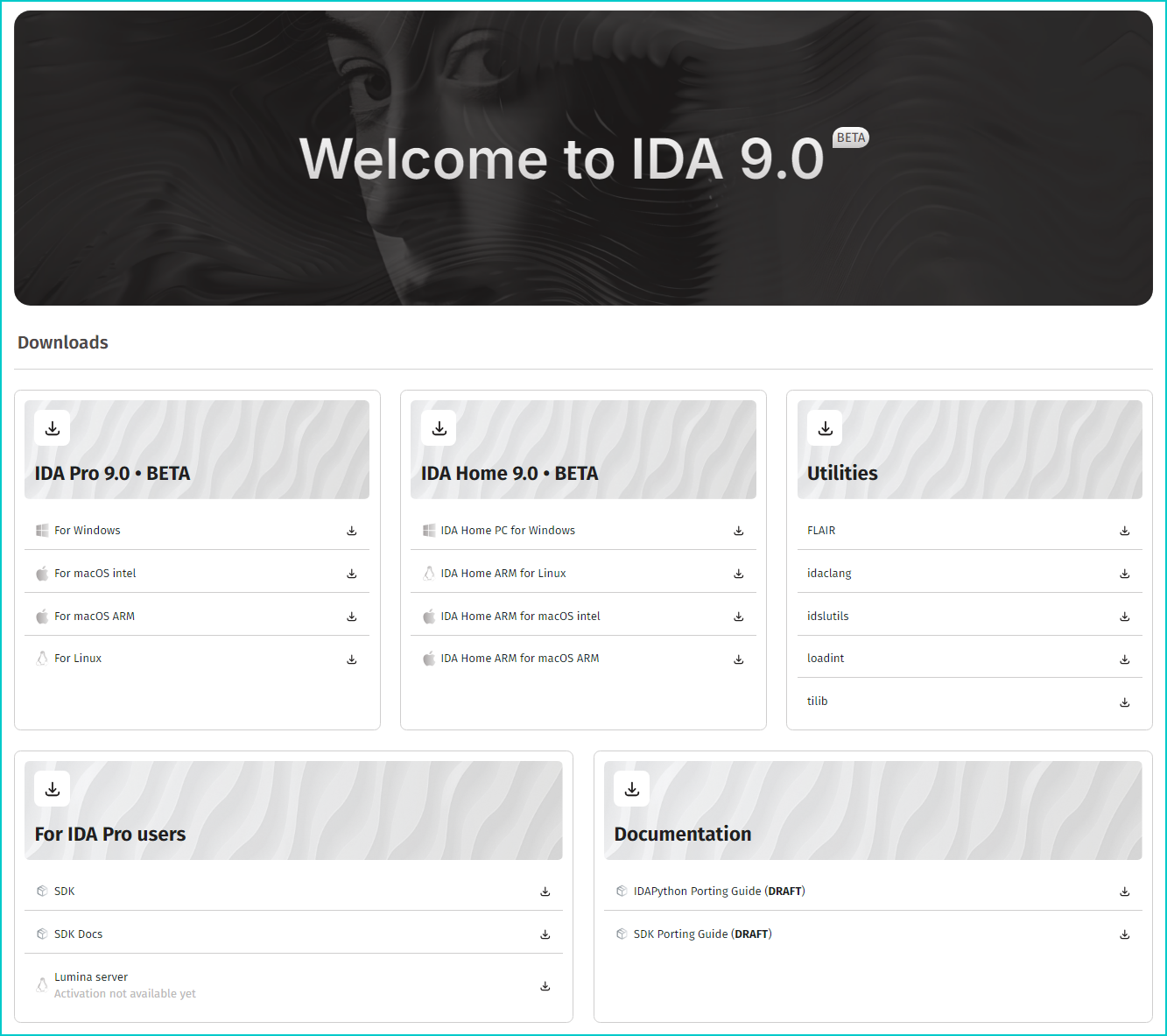
Task: Click download icon beside tilib
Action: [1125, 702]
